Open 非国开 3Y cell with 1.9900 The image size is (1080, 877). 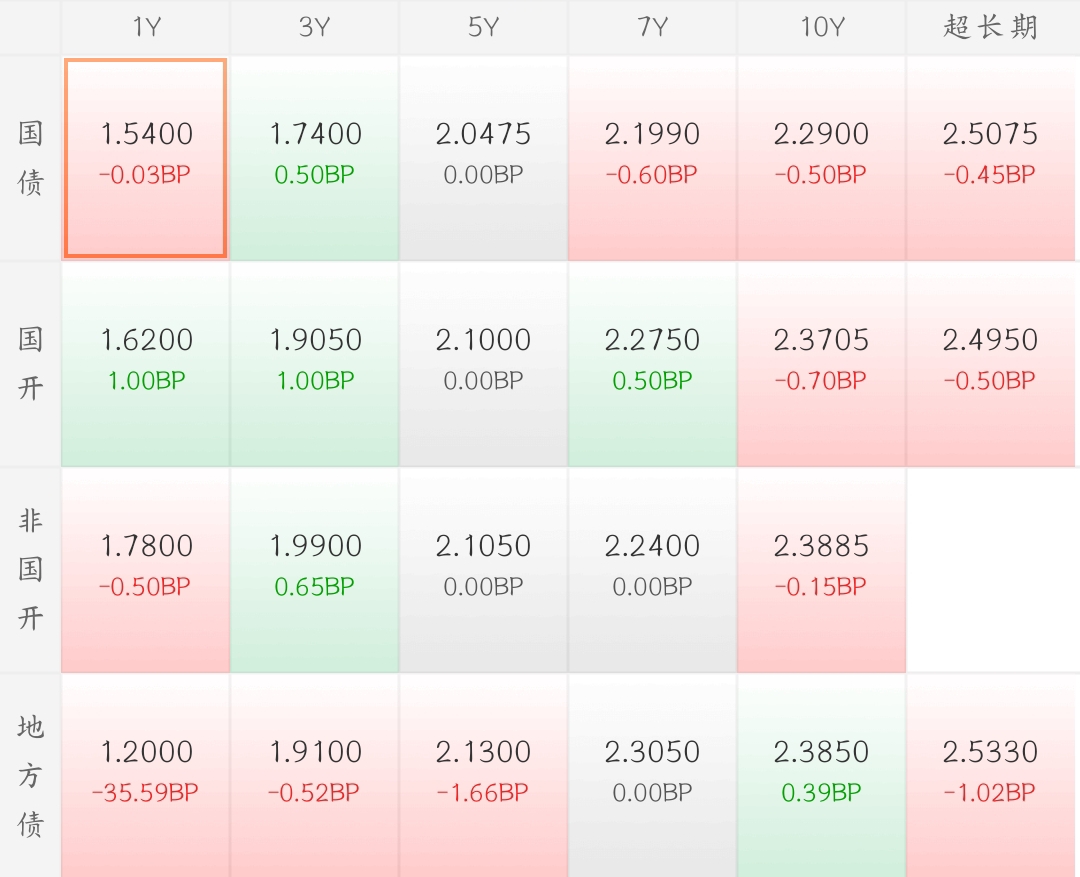(314, 570)
